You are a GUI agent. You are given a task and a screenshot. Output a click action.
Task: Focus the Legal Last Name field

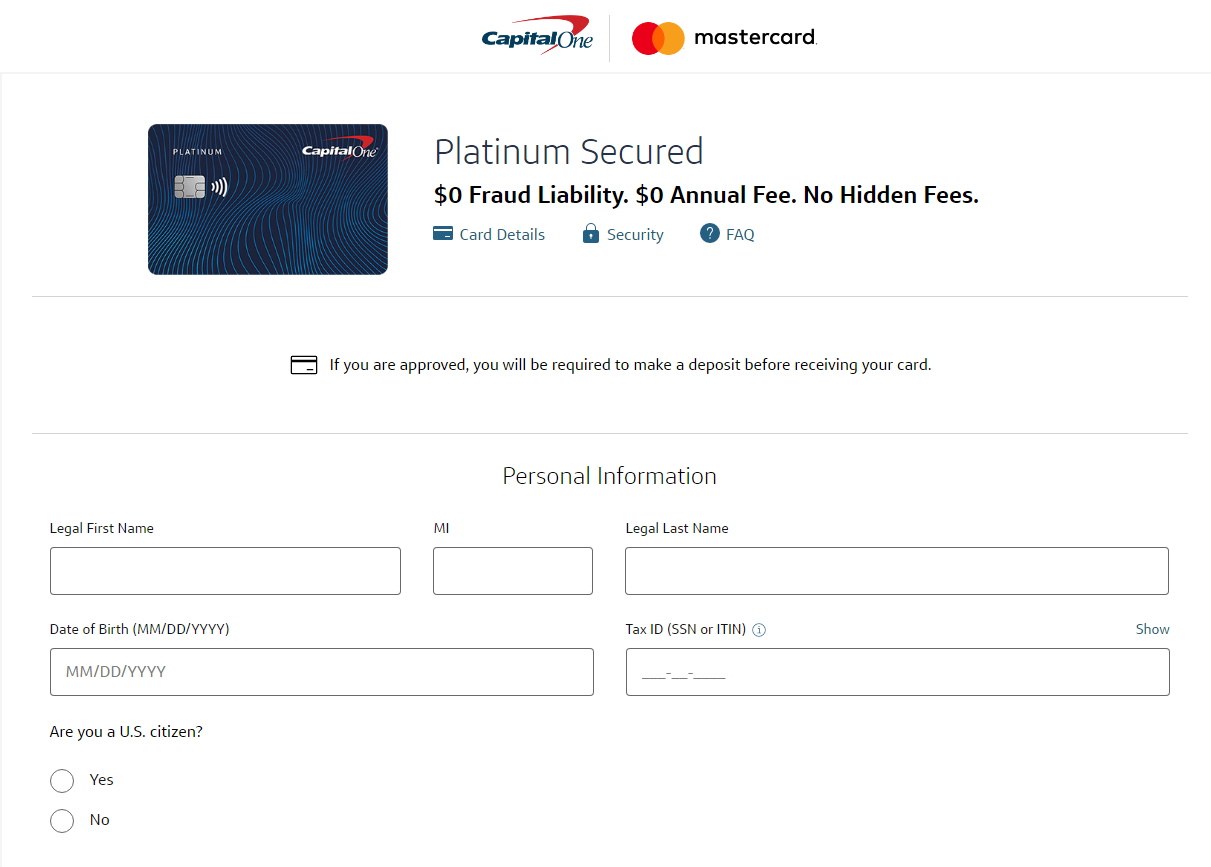pyautogui.click(x=897, y=571)
